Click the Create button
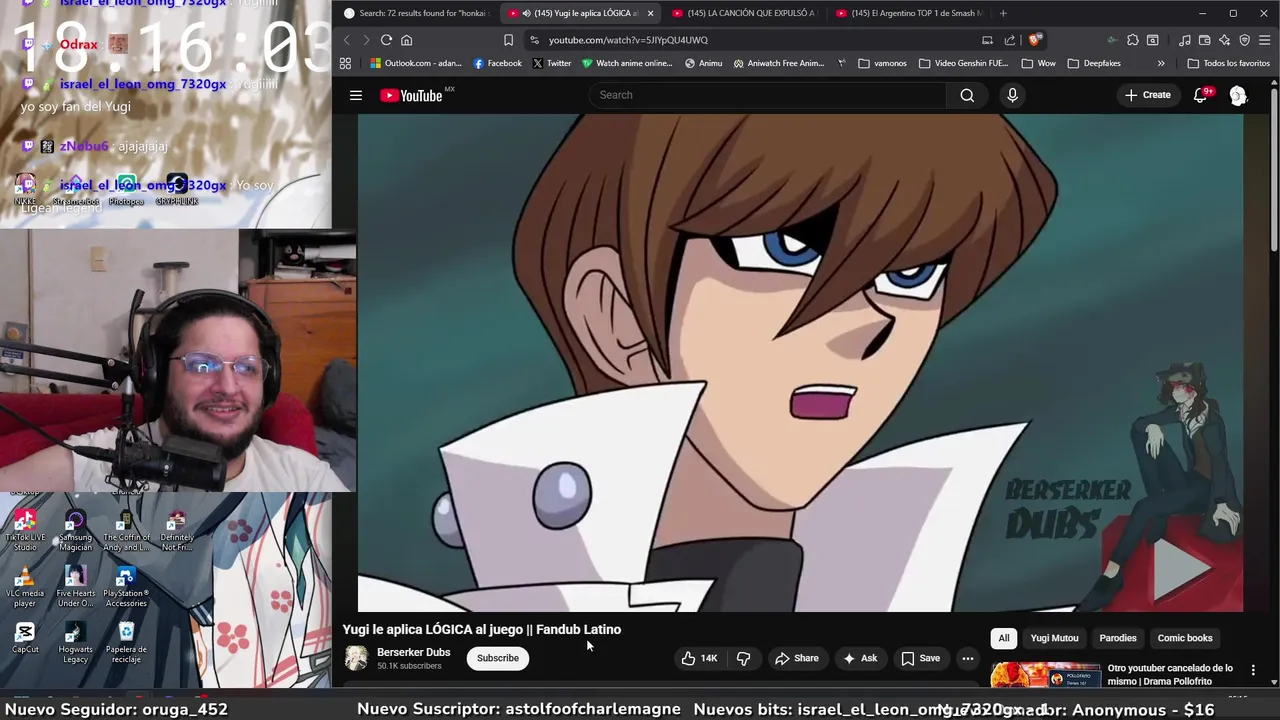1280x720 pixels. [x=1147, y=95]
